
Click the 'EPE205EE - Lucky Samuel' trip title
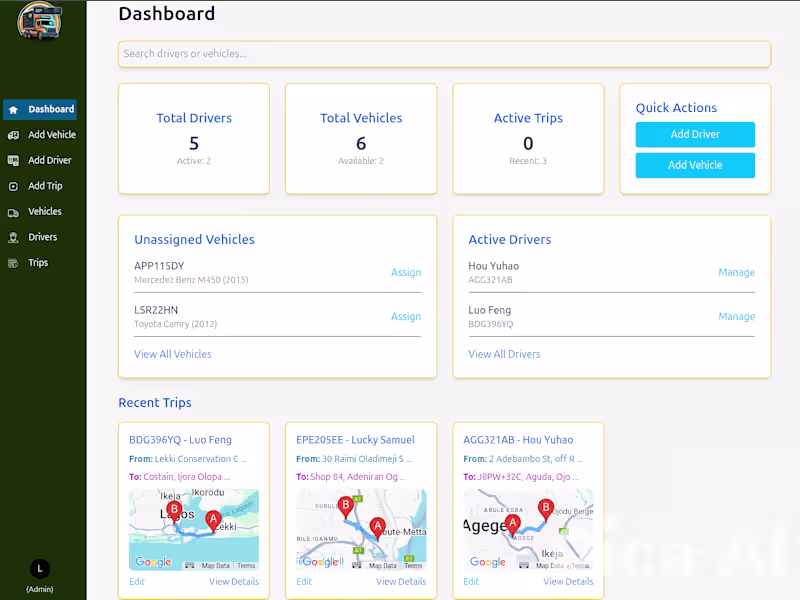click(x=355, y=440)
